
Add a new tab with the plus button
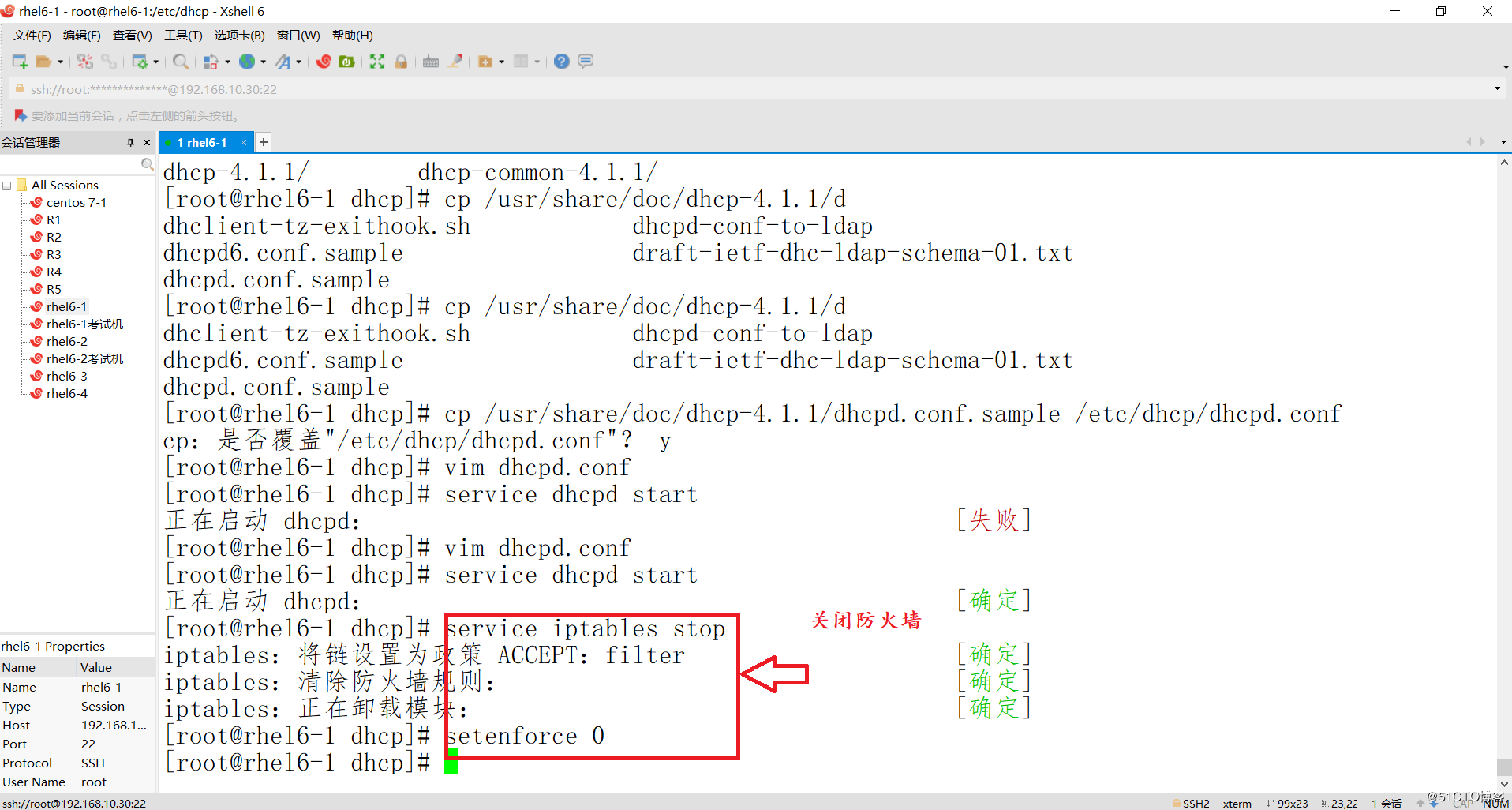pyautogui.click(x=264, y=142)
